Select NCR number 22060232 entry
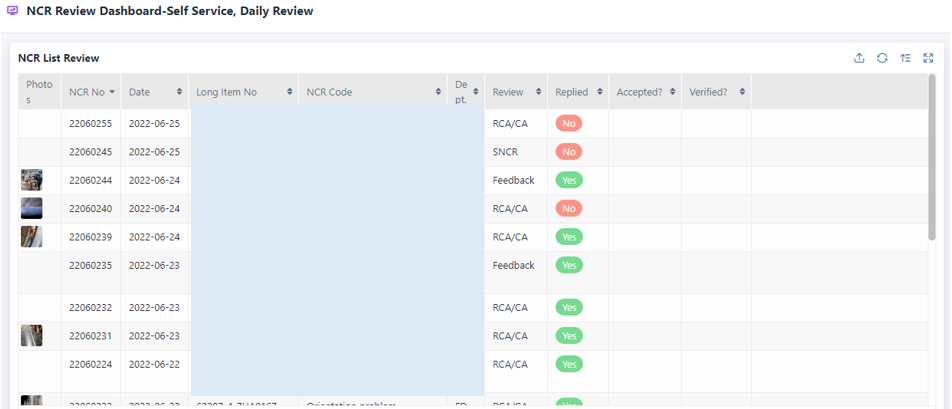The image size is (952, 409). point(90,308)
